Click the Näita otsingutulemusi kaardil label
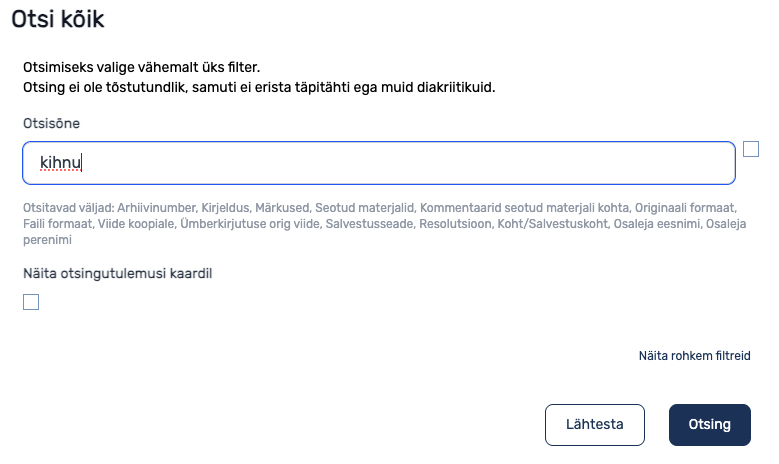The image size is (779, 464). click(117, 273)
